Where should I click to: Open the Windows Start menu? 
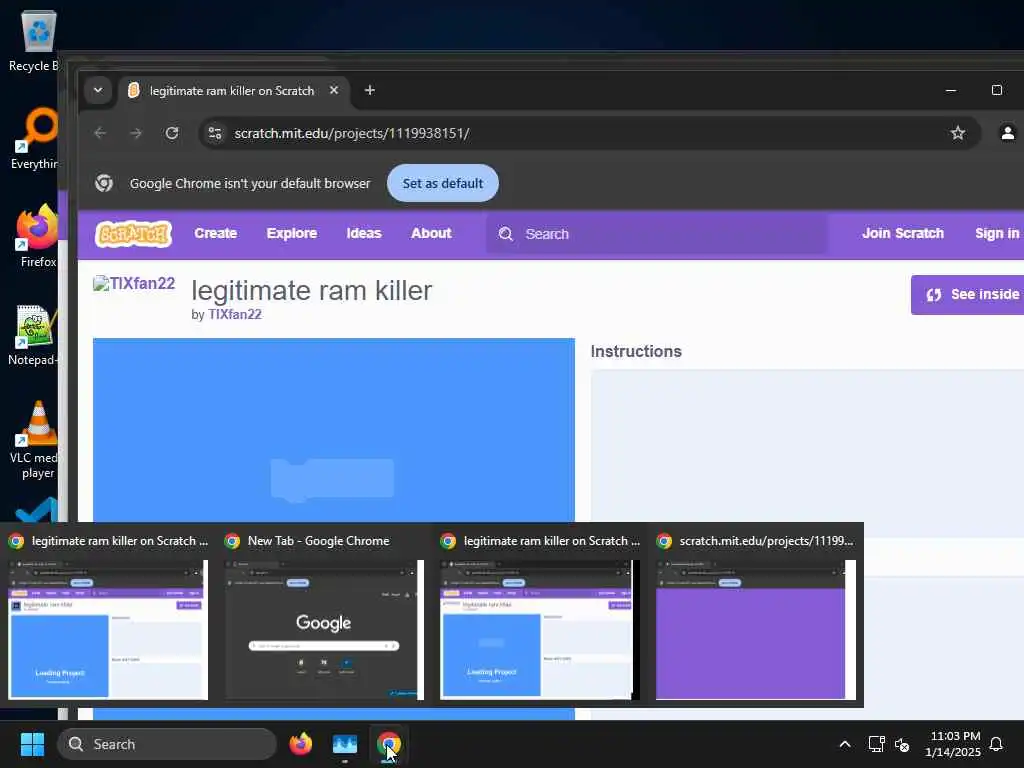pos(32,744)
